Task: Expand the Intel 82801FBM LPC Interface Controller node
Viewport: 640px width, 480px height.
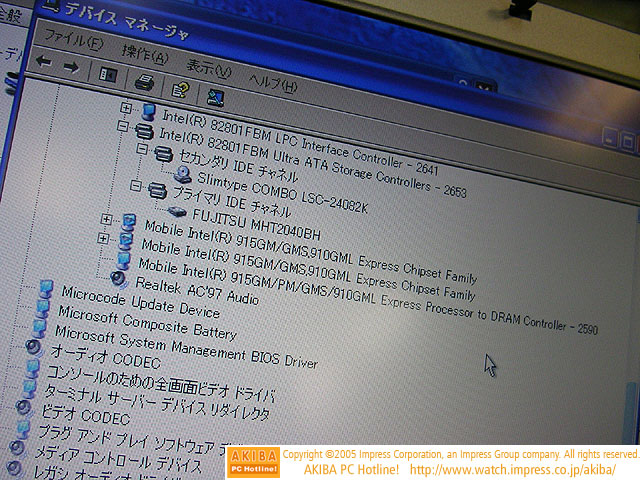Action: point(126,107)
